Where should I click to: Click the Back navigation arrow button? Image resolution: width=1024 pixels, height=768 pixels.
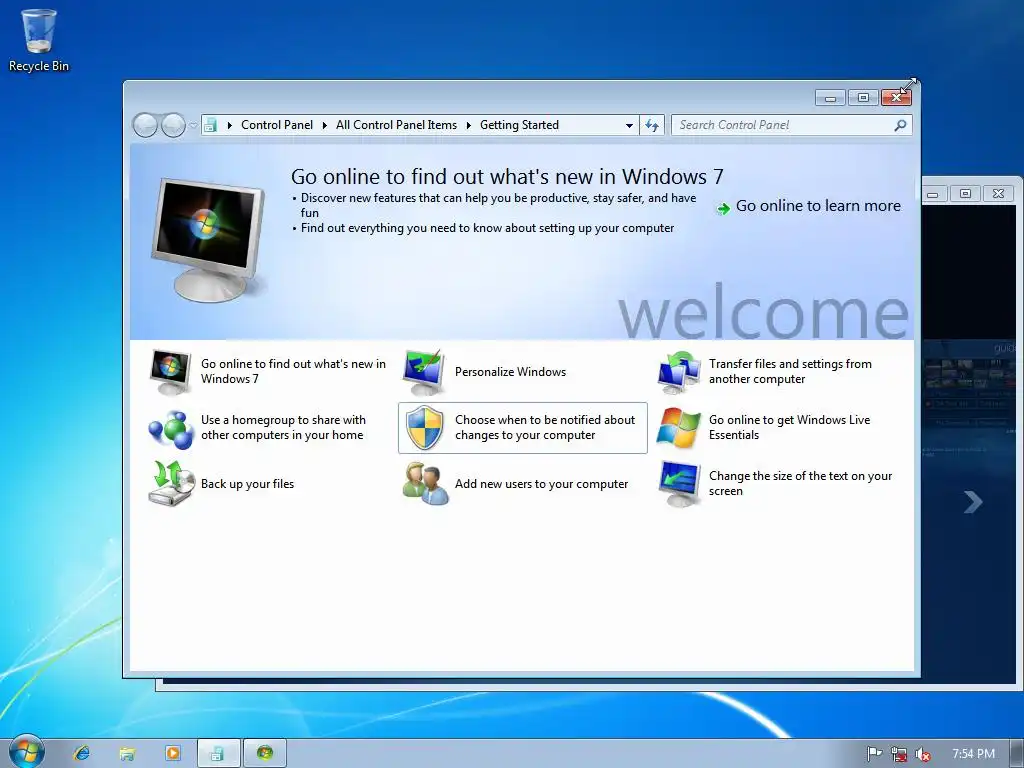[145, 125]
